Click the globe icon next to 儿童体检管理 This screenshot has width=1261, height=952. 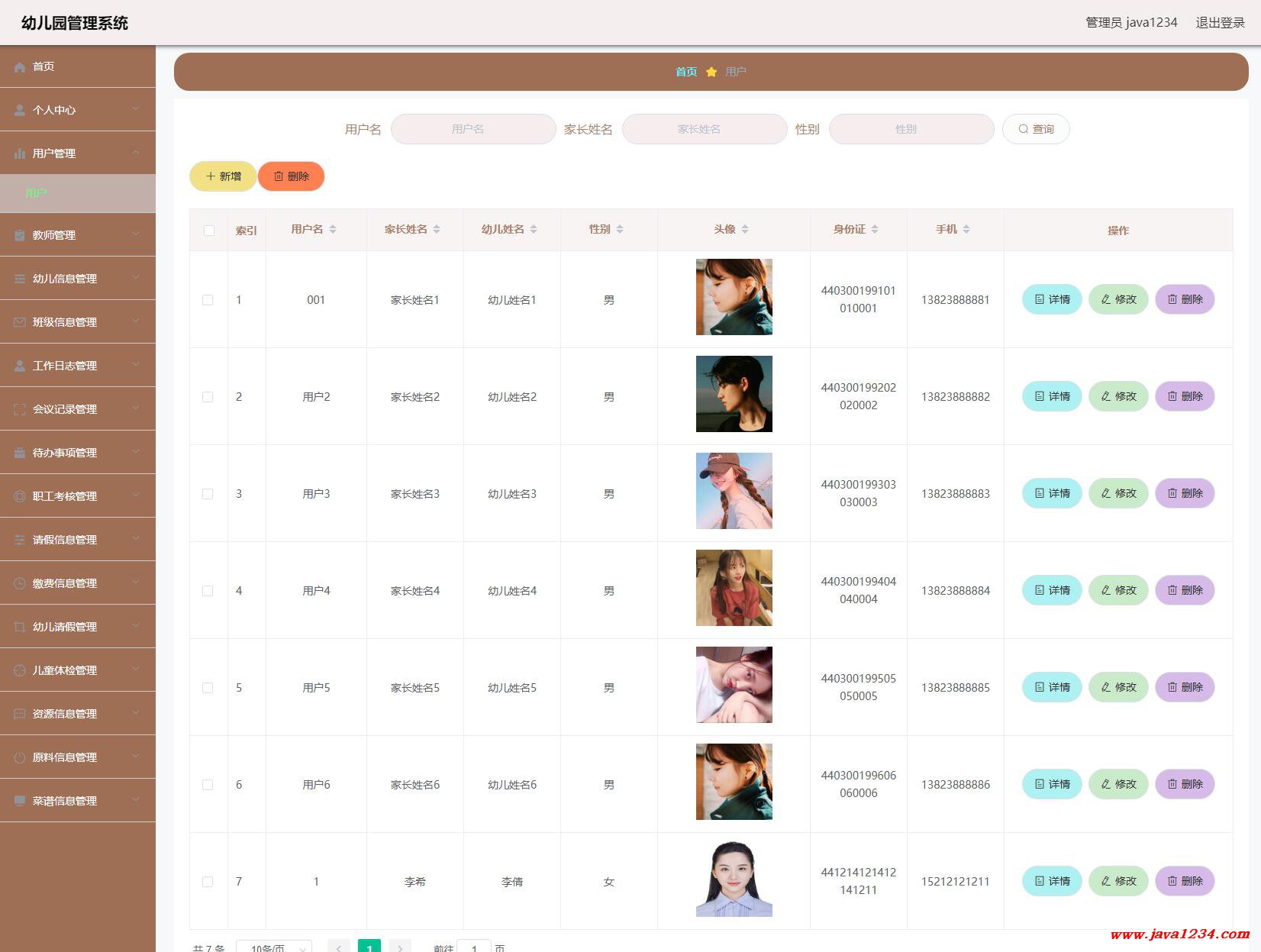point(20,671)
